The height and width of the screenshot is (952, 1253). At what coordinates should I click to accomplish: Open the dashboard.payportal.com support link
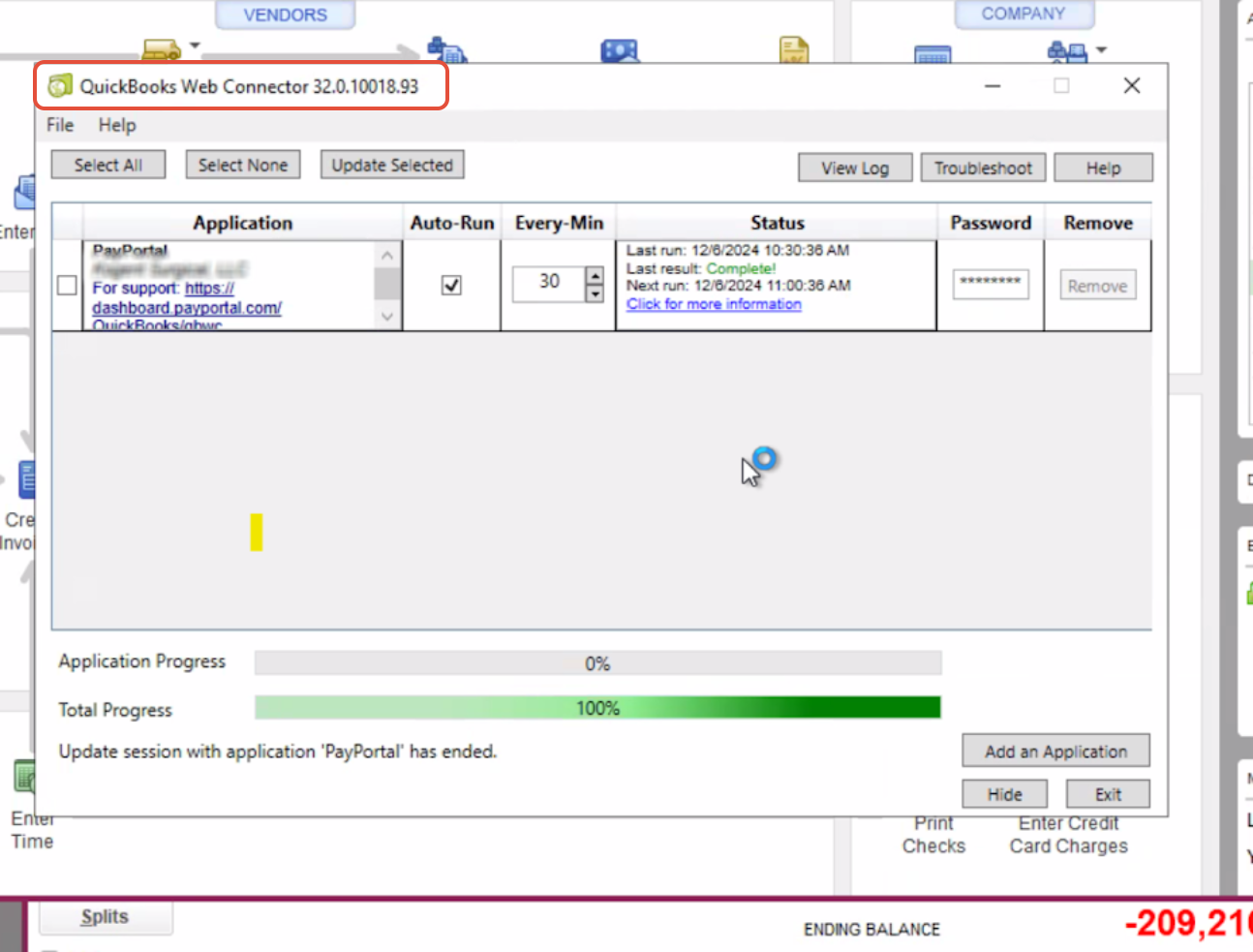point(187,308)
